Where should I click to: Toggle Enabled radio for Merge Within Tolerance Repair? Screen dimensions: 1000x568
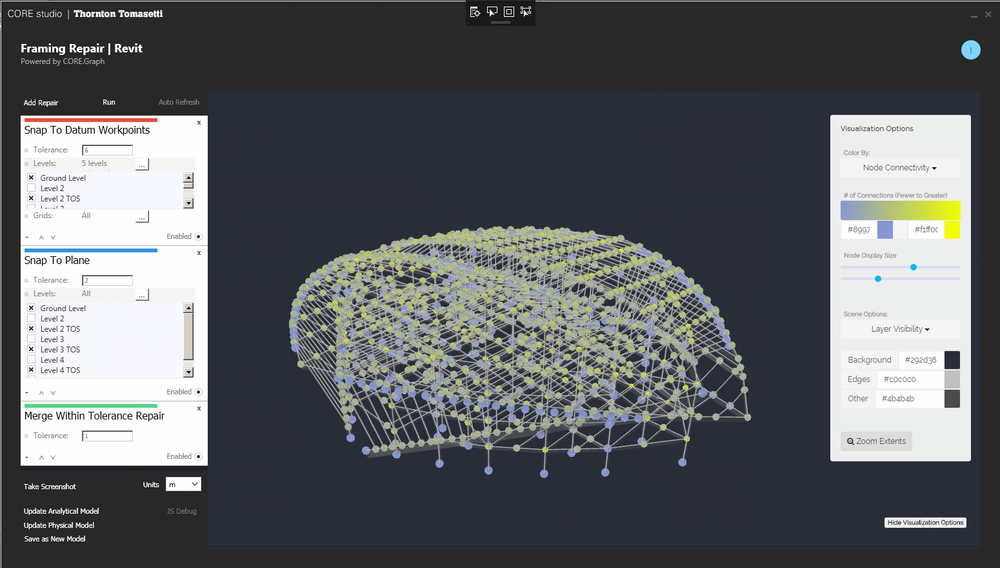[198, 456]
